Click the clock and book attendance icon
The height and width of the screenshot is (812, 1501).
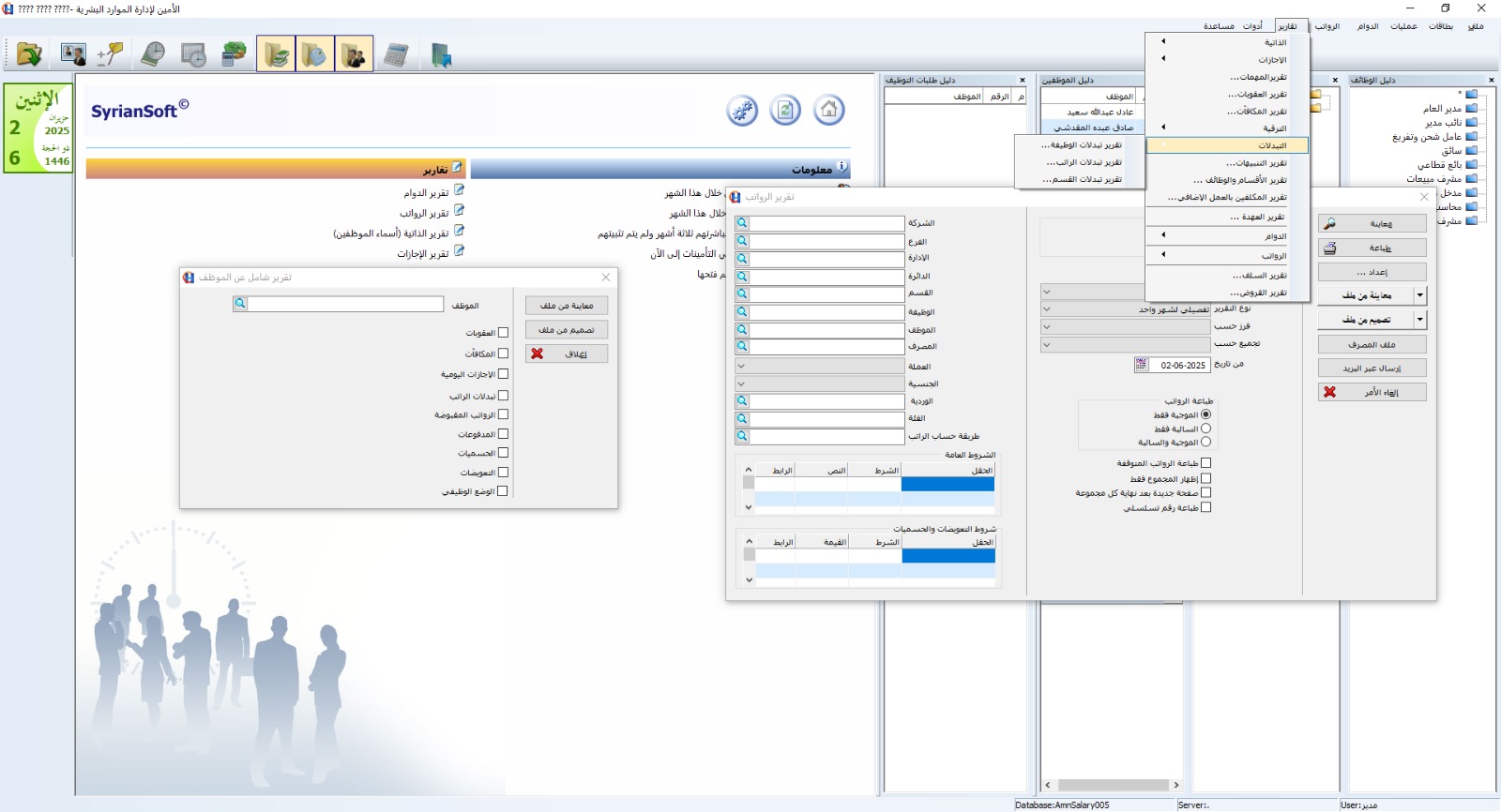click(x=153, y=54)
